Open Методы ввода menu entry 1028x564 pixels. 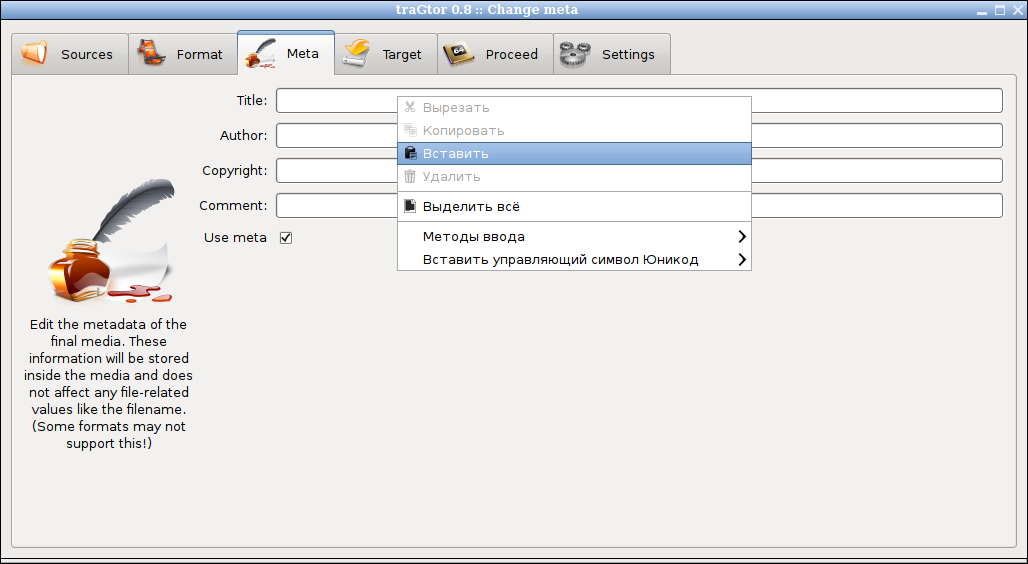pyautogui.click(x=574, y=237)
